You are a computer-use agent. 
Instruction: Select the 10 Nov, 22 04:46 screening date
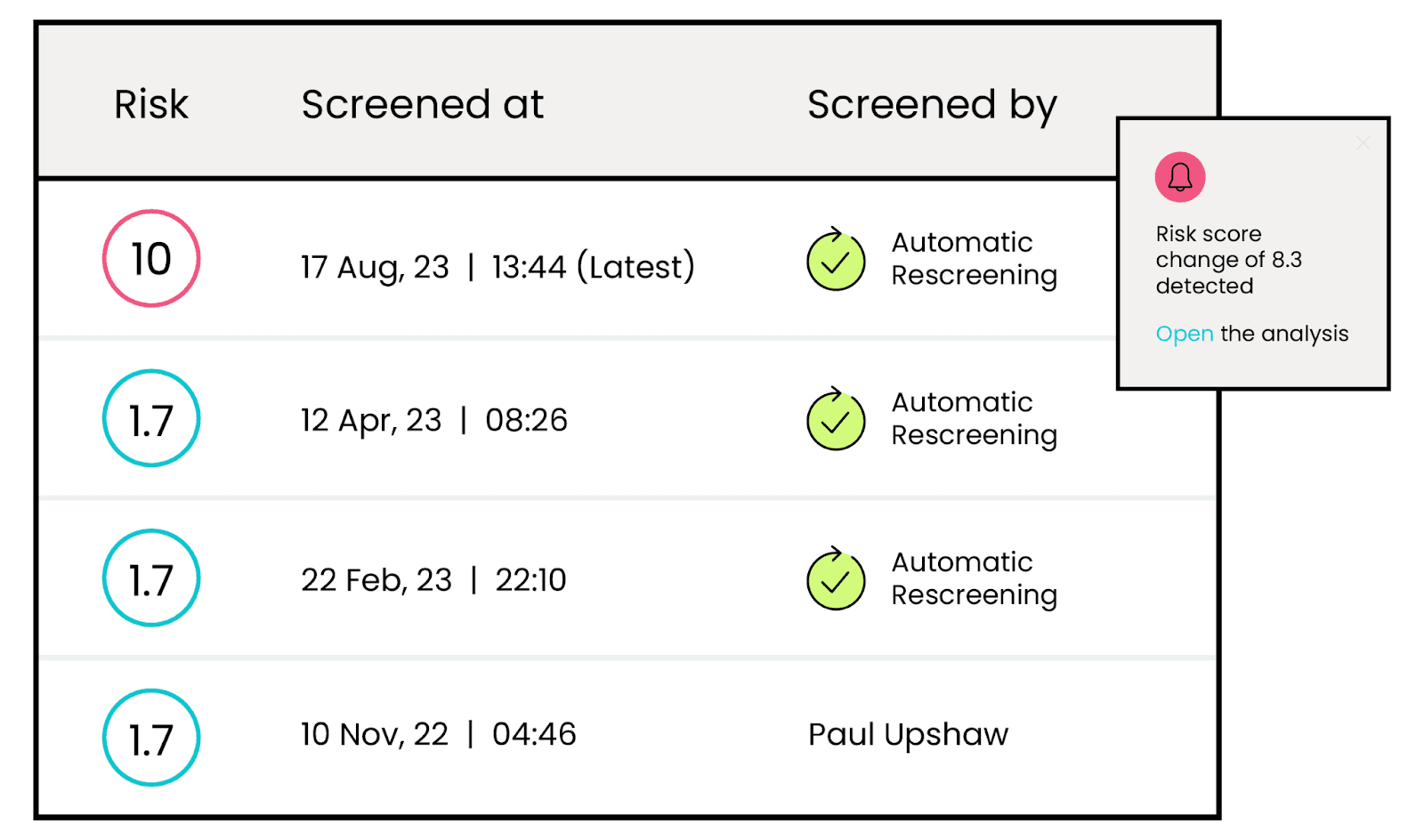(x=438, y=734)
